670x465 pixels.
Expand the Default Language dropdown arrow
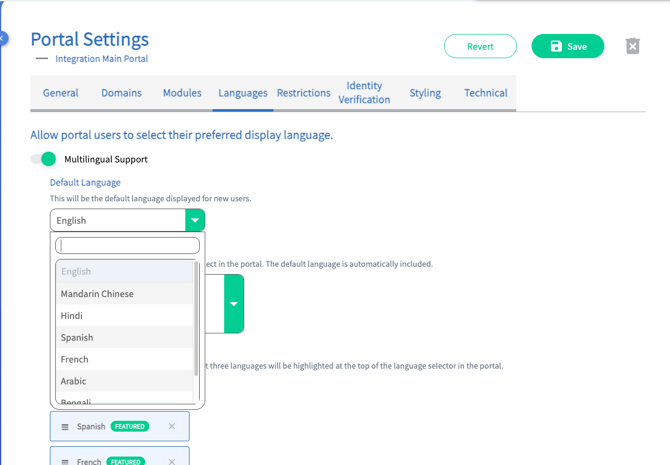point(195,221)
